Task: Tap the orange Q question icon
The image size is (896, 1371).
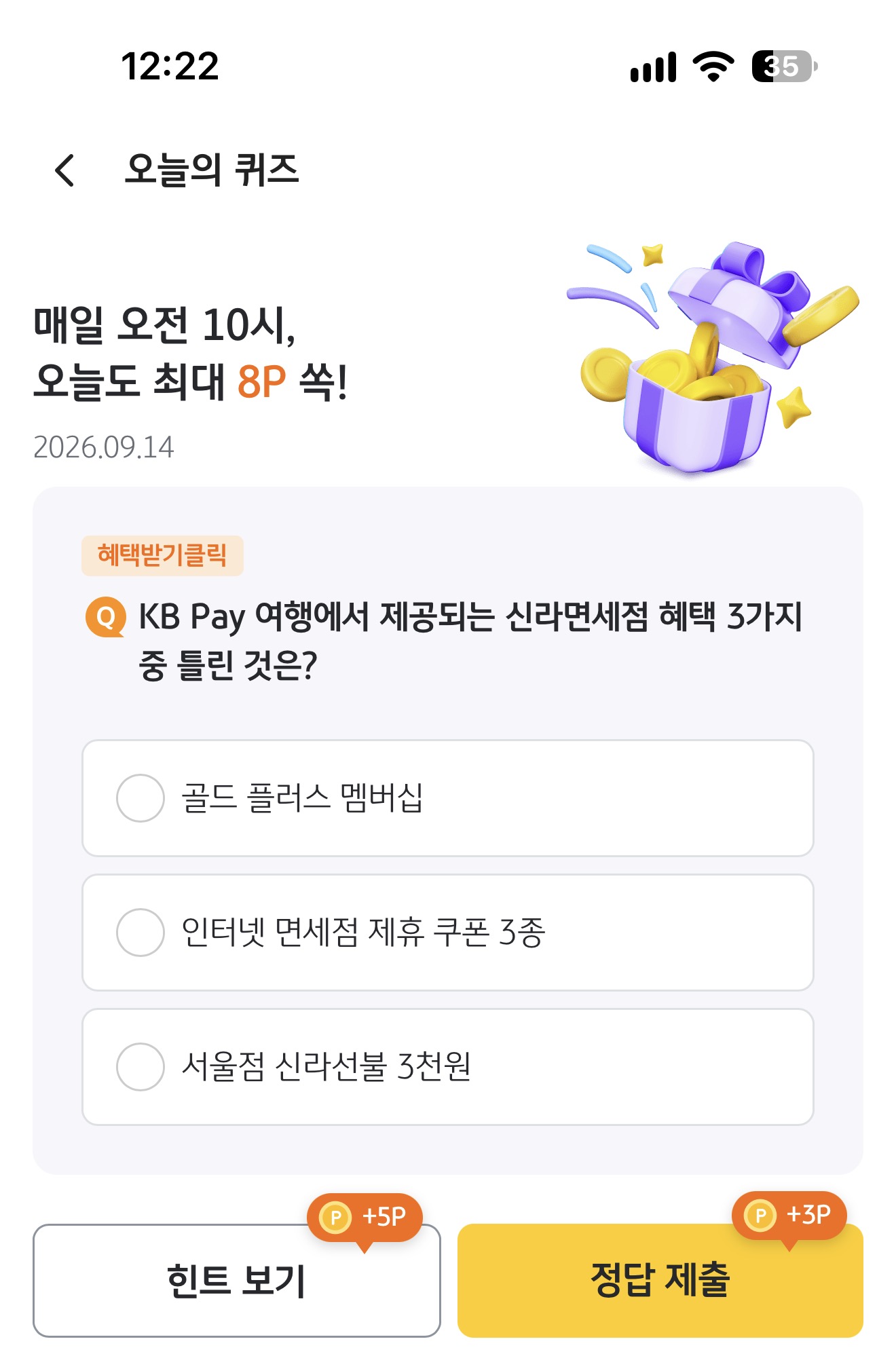Action: (106, 617)
